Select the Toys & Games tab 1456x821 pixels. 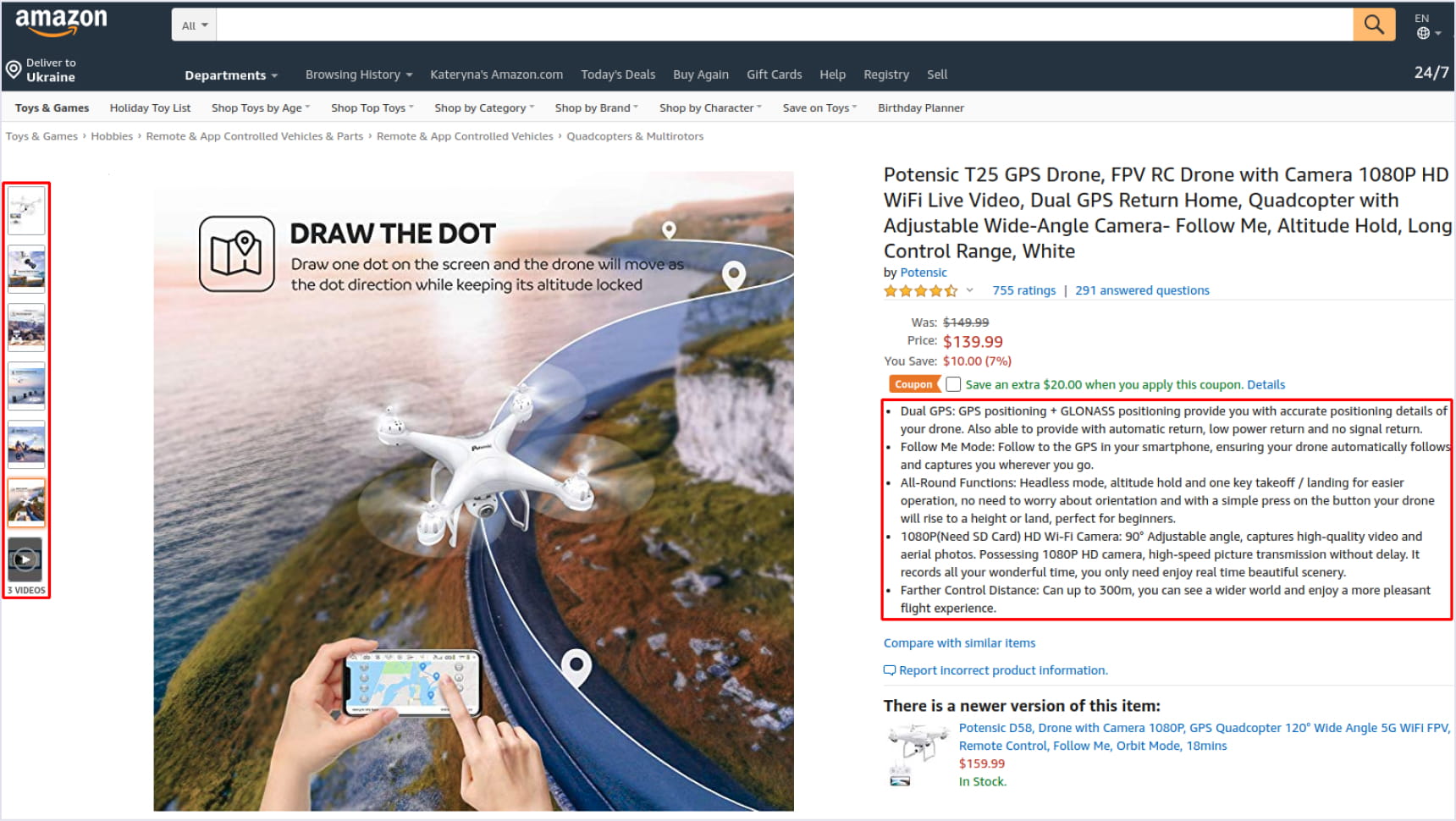click(x=52, y=108)
